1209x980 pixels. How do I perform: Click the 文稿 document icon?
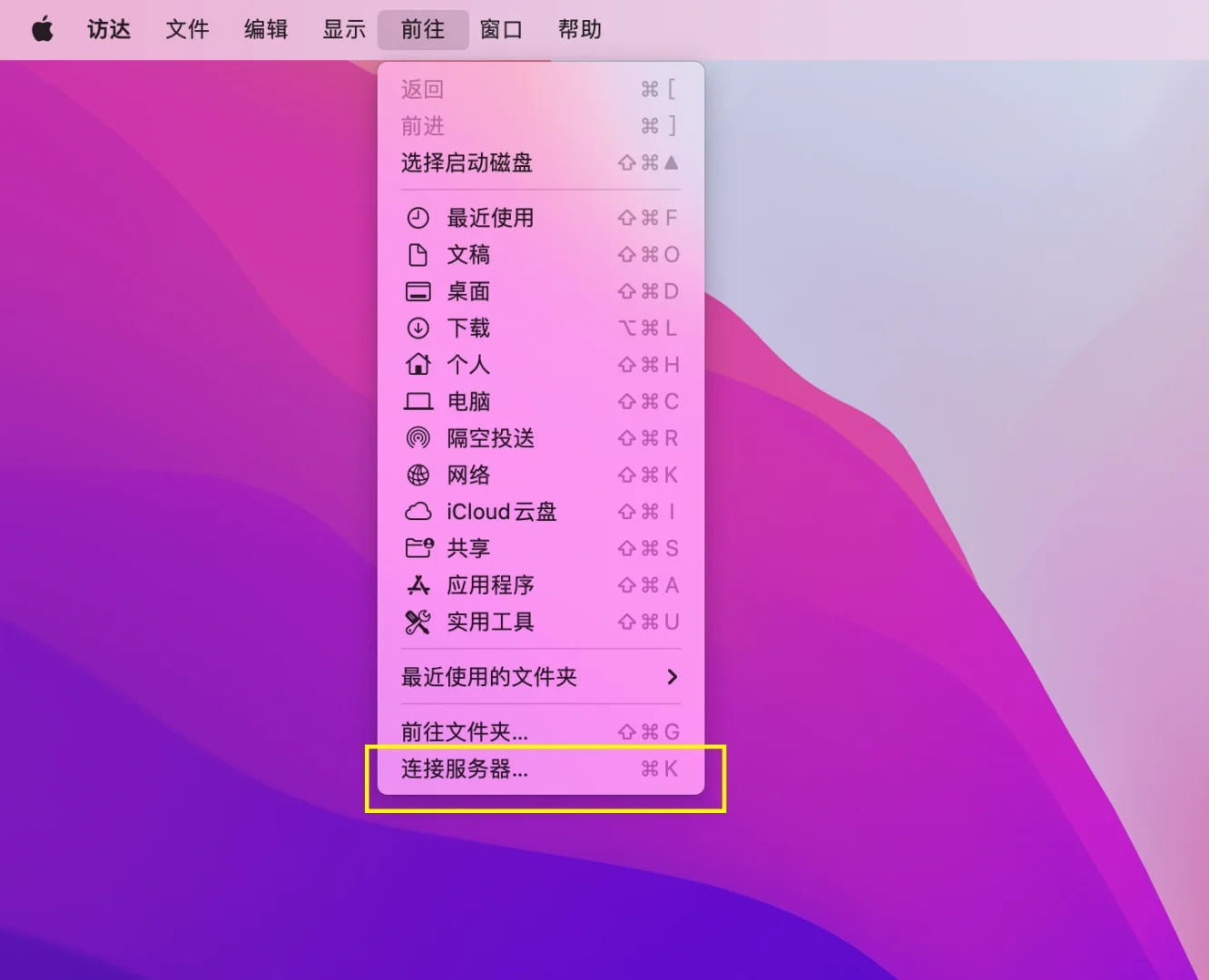418,255
